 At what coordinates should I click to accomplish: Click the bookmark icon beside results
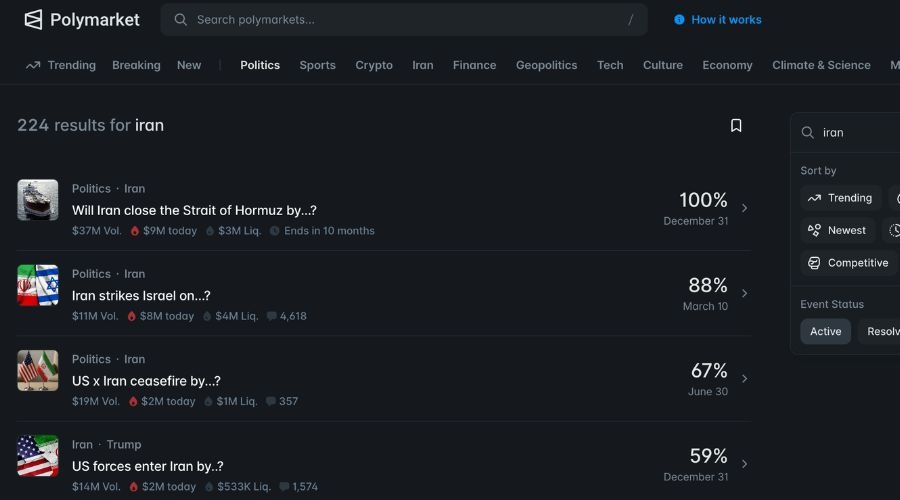pos(736,125)
